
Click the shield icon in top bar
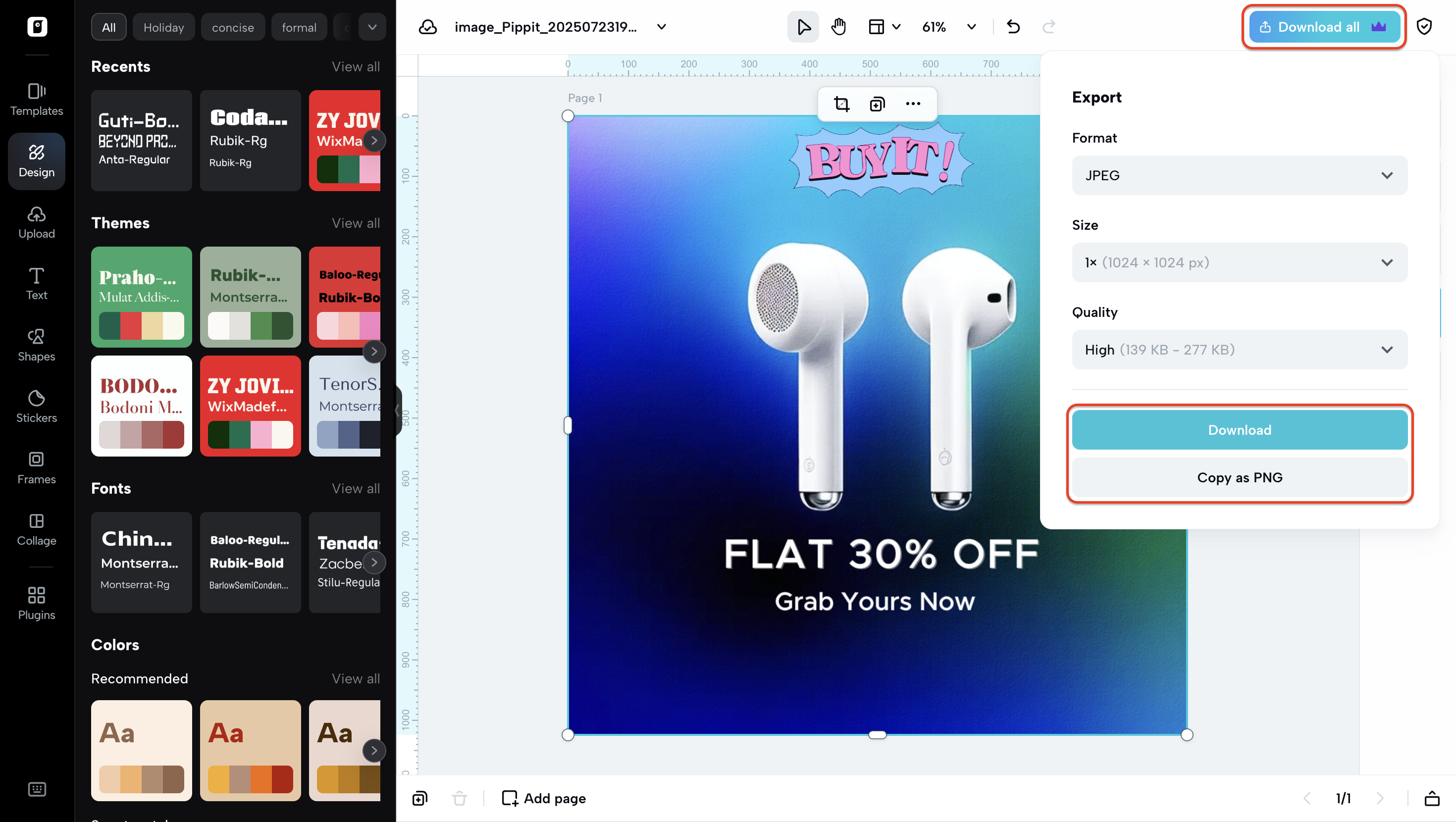[x=1424, y=27]
